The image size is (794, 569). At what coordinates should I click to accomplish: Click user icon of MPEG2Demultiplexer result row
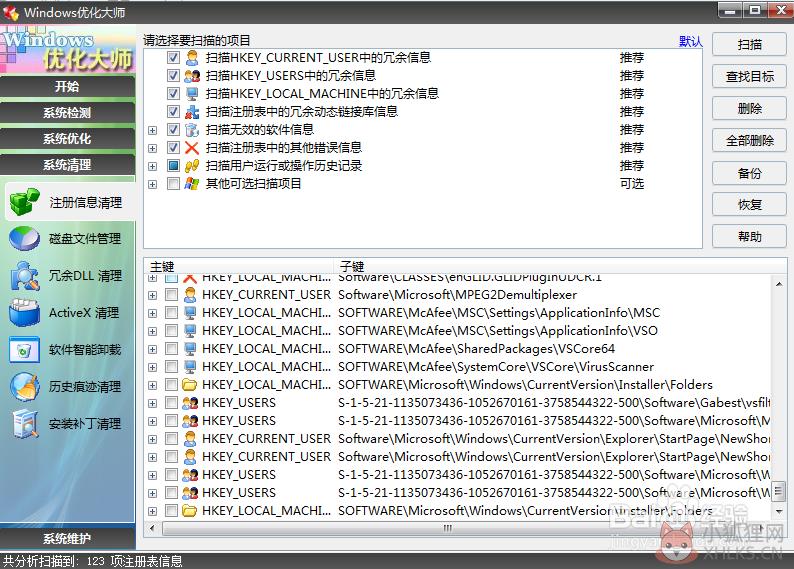(x=190, y=295)
